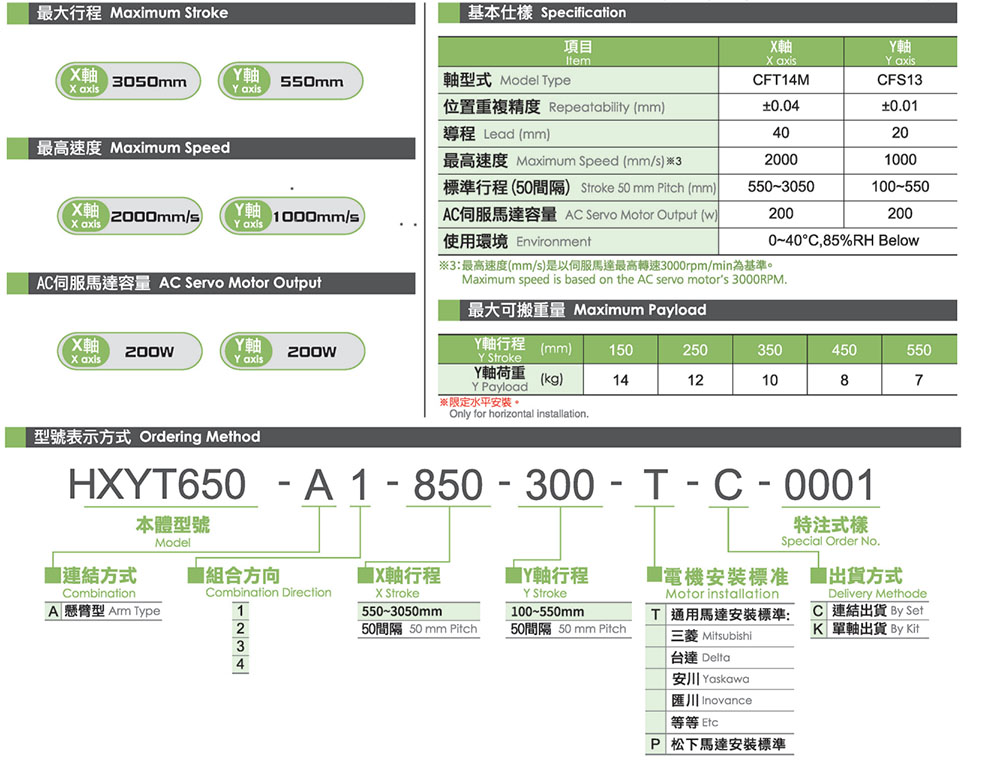Screen dimensions: 1000x767
Task: Click the Model Type row label
Action: (x=578, y=80)
